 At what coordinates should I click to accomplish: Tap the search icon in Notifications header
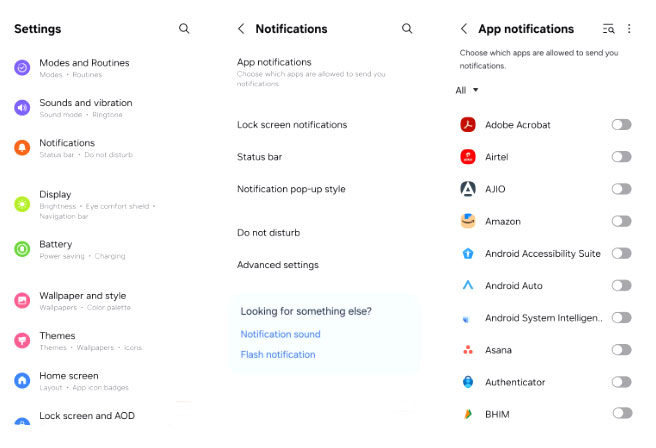coord(407,29)
